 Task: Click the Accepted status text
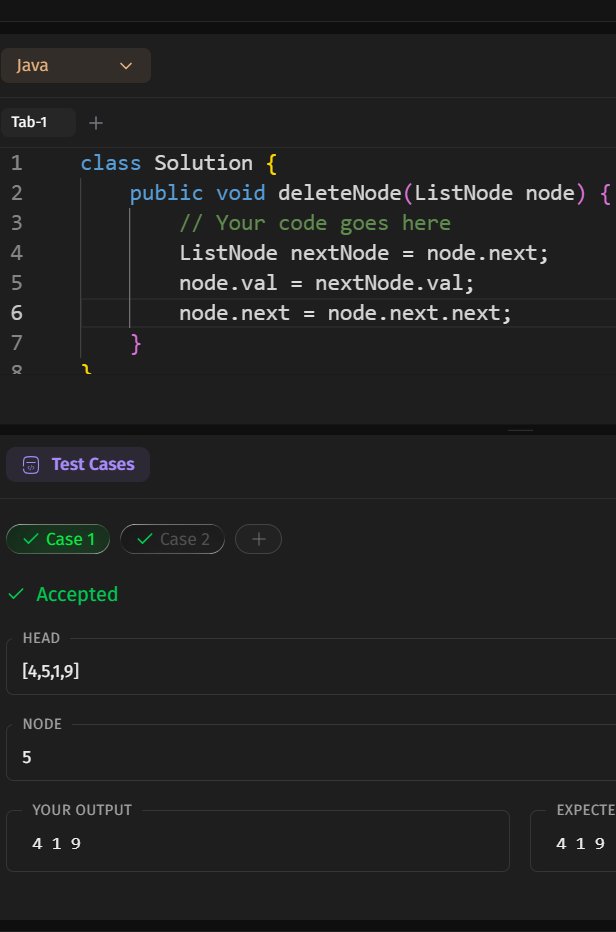[77, 594]
